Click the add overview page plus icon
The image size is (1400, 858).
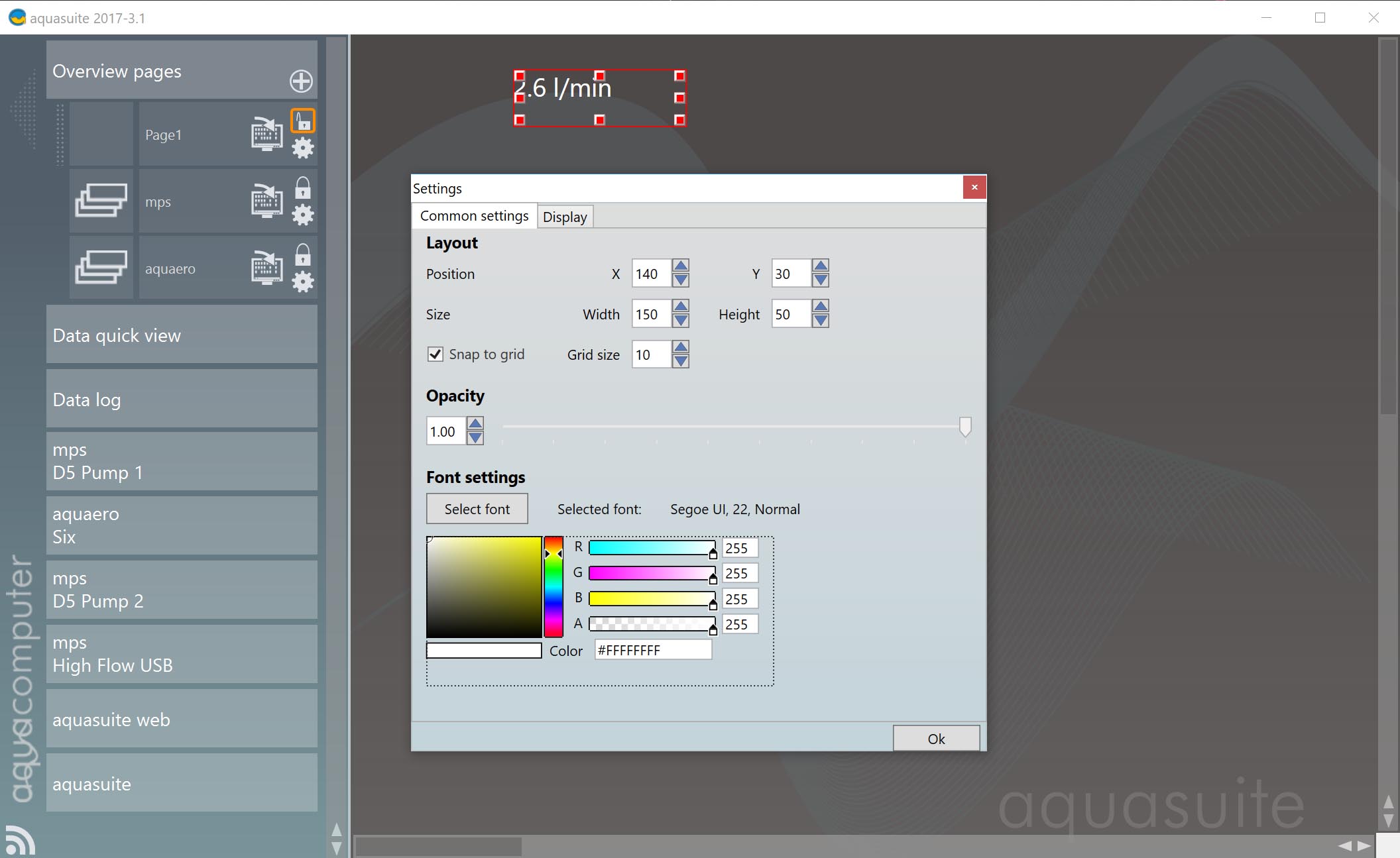(301, 81)
